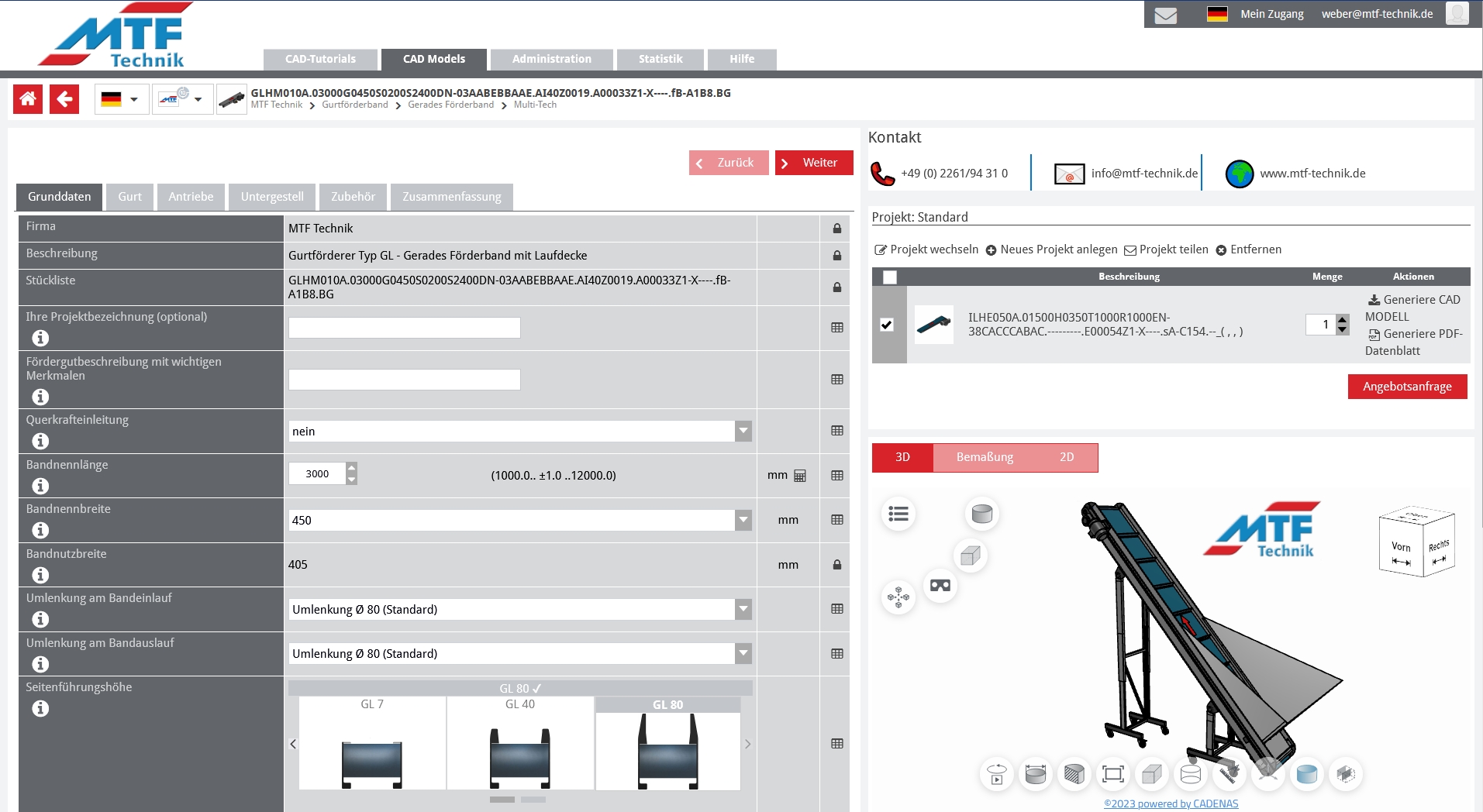Open the CAD-Tutorials tab
This screenshot has height=812, width=1483.
click(320, 59)
